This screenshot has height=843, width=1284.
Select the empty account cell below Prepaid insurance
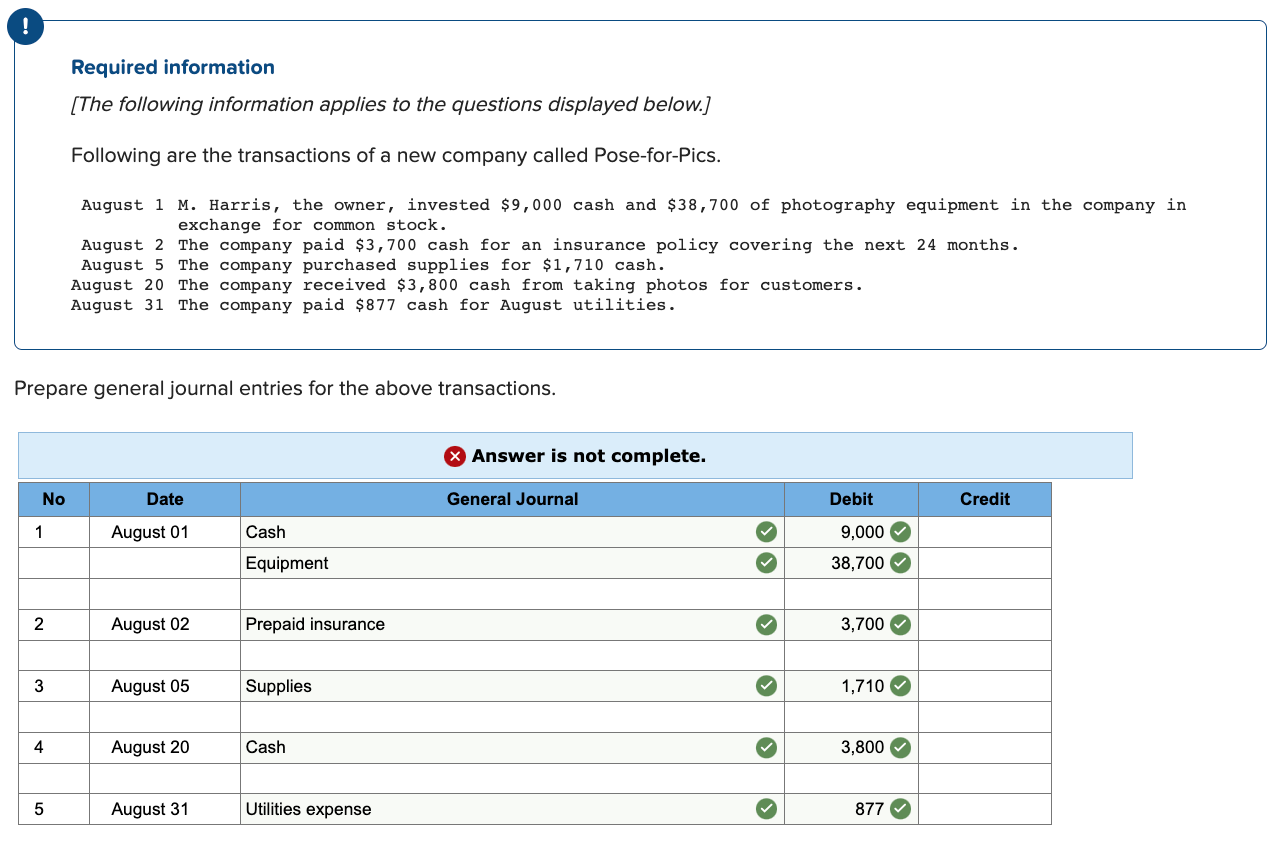point(512,655)
